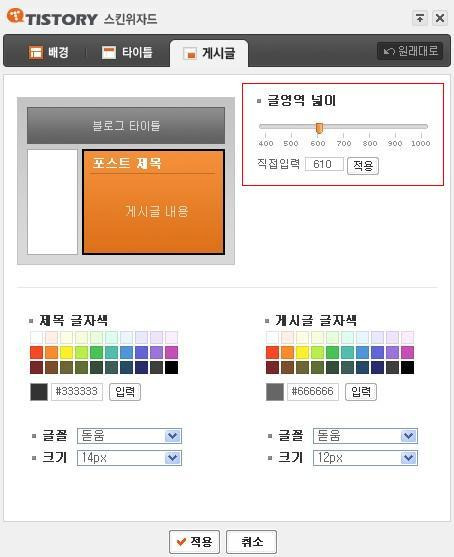
Task: Click the 700 mark on width slider
Action: pyautogui.click(x=344, y=143)
